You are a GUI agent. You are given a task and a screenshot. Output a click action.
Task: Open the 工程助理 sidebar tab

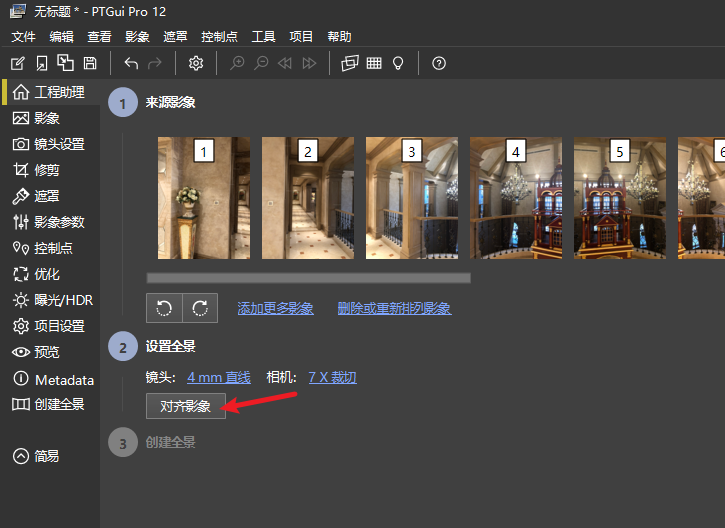(49, 92)
